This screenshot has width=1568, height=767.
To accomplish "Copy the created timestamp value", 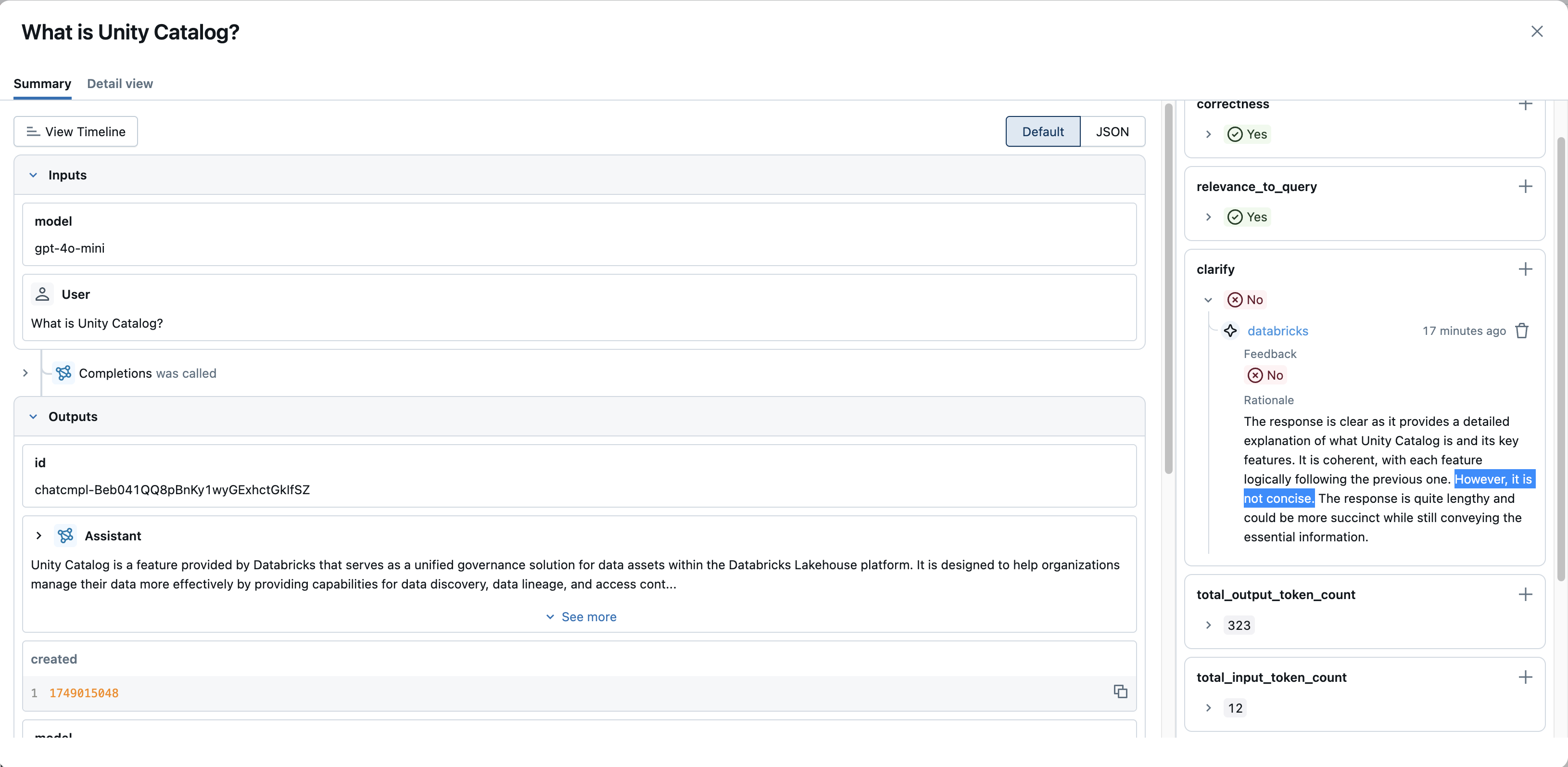I will click(x=1121, y=691).
